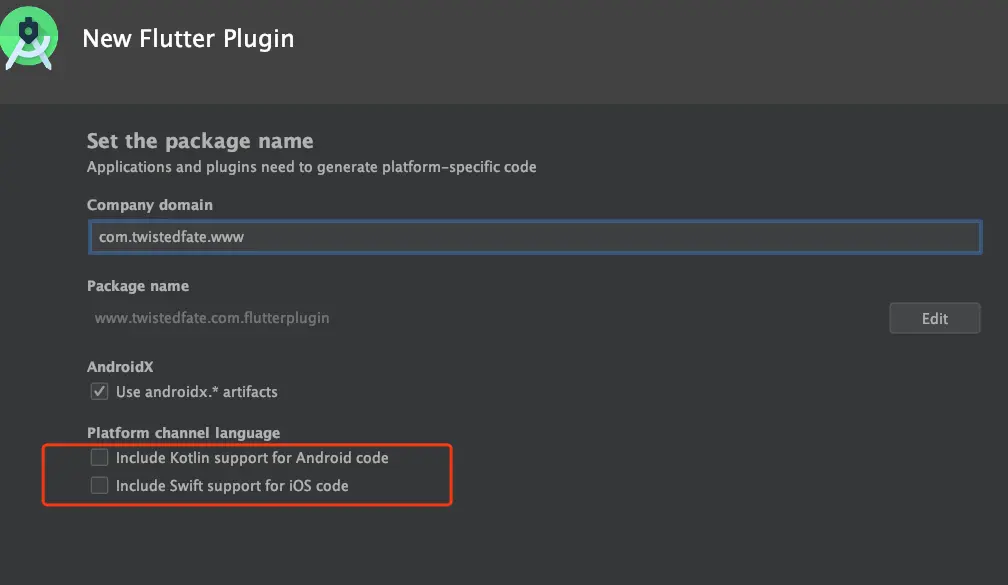The width and height of the screenshot is (1008, 585).
Task: Enable Include Swift support for iOS code
Action: tap(99, 485)
